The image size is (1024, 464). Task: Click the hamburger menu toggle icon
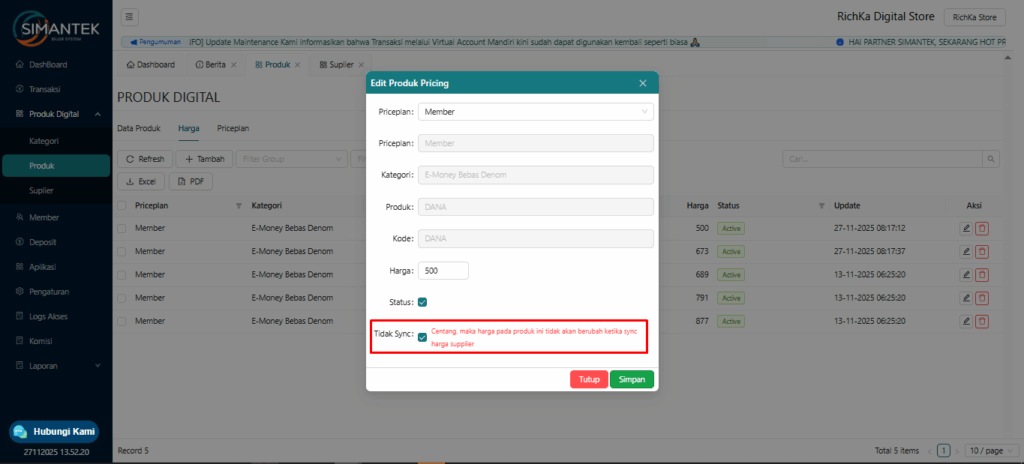(131, 17)
